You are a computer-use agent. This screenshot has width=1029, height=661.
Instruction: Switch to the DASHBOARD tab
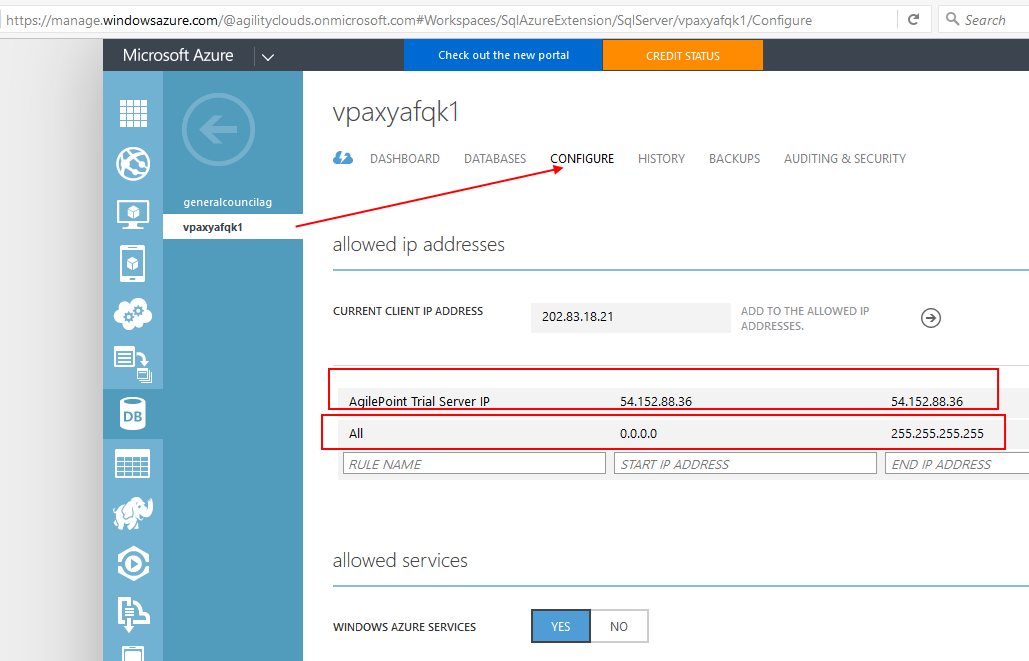point(404,158)
